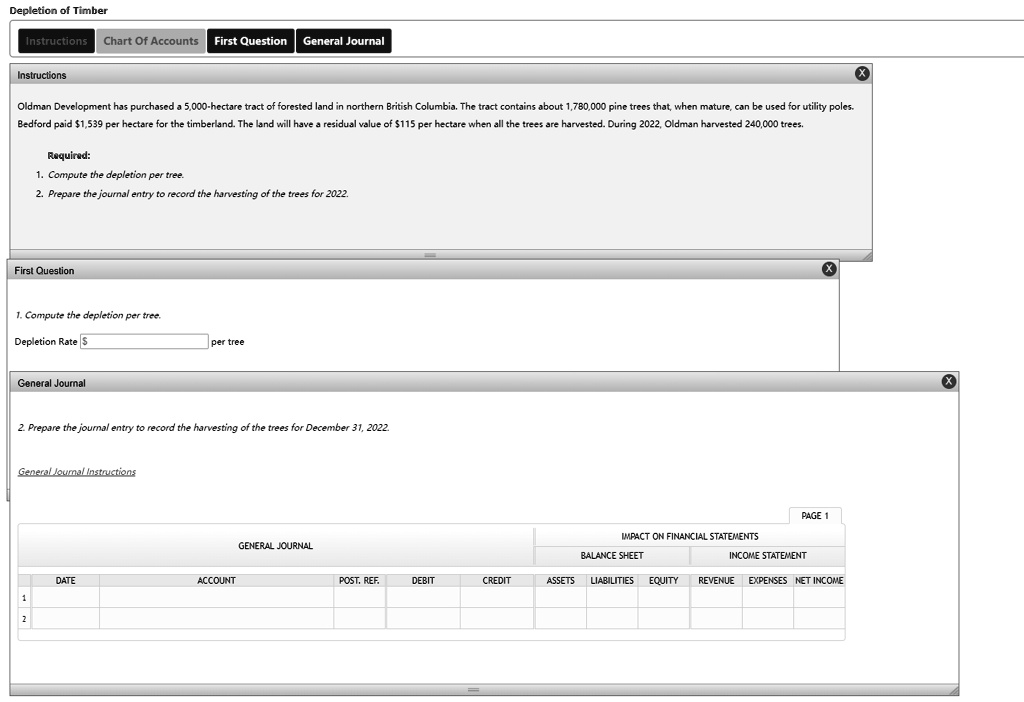Open the Instructions tab

55,41
